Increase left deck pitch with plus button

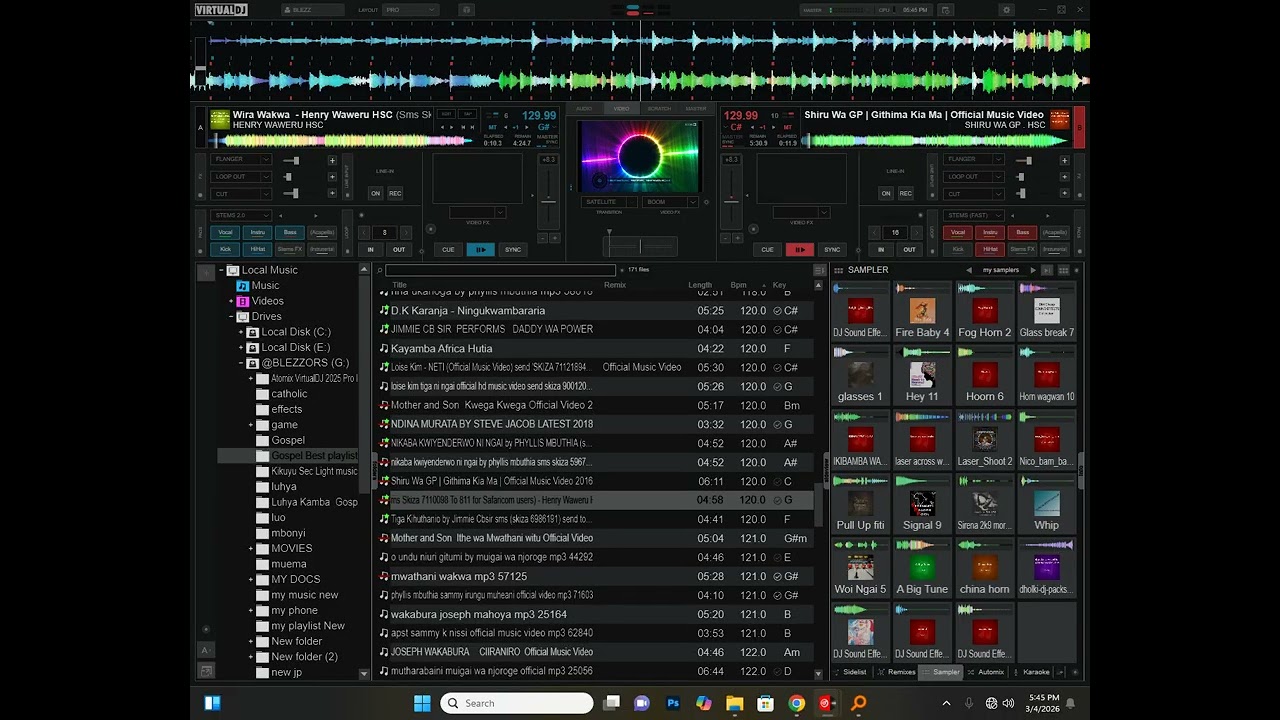(556, 238)
